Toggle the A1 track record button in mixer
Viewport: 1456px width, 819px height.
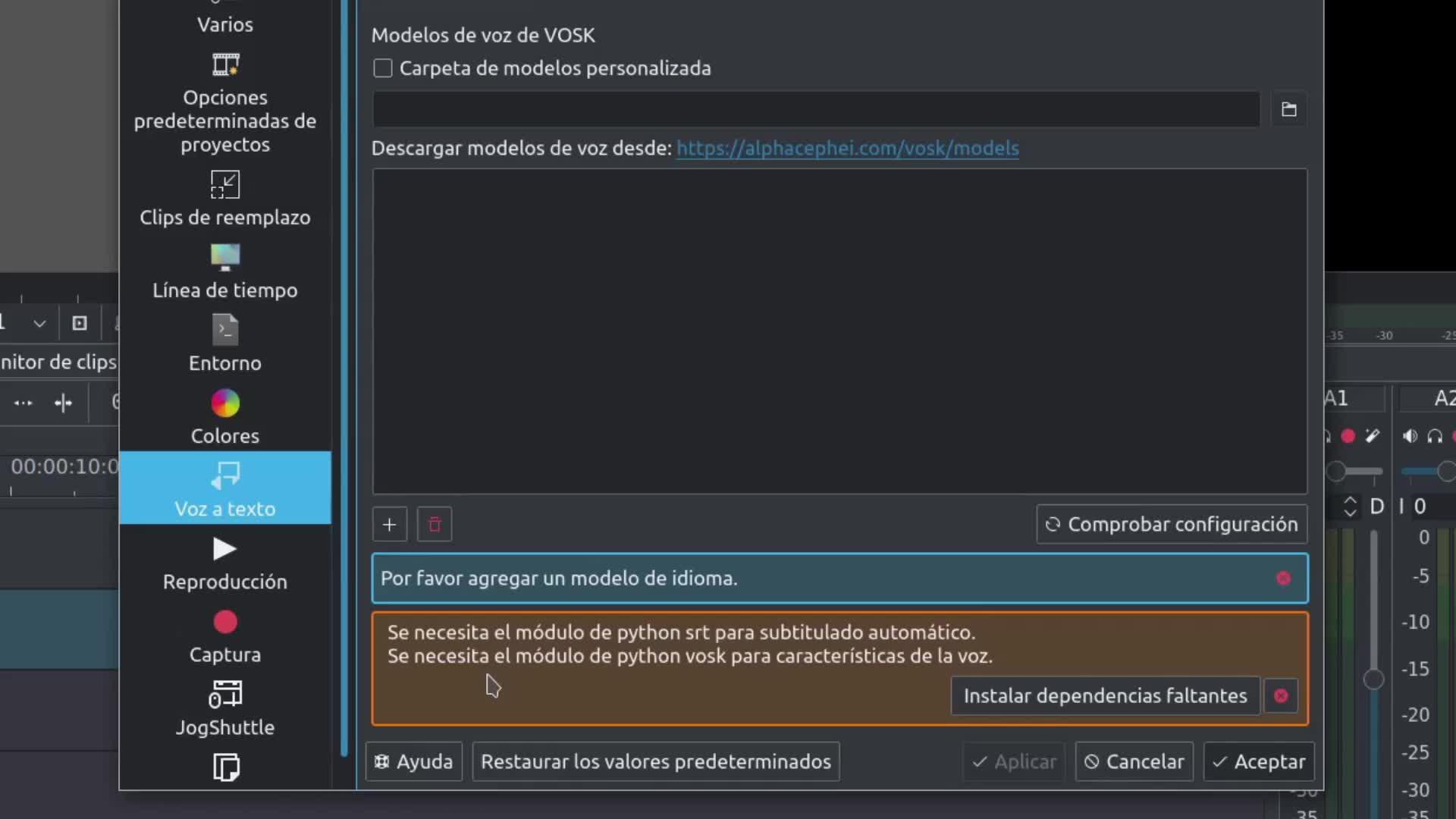[1348, 436]
